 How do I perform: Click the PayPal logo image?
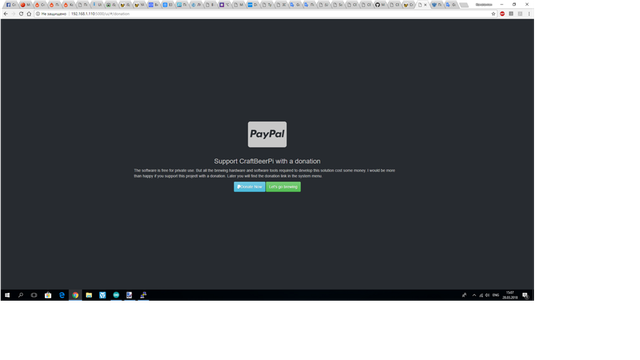point(267,134)
